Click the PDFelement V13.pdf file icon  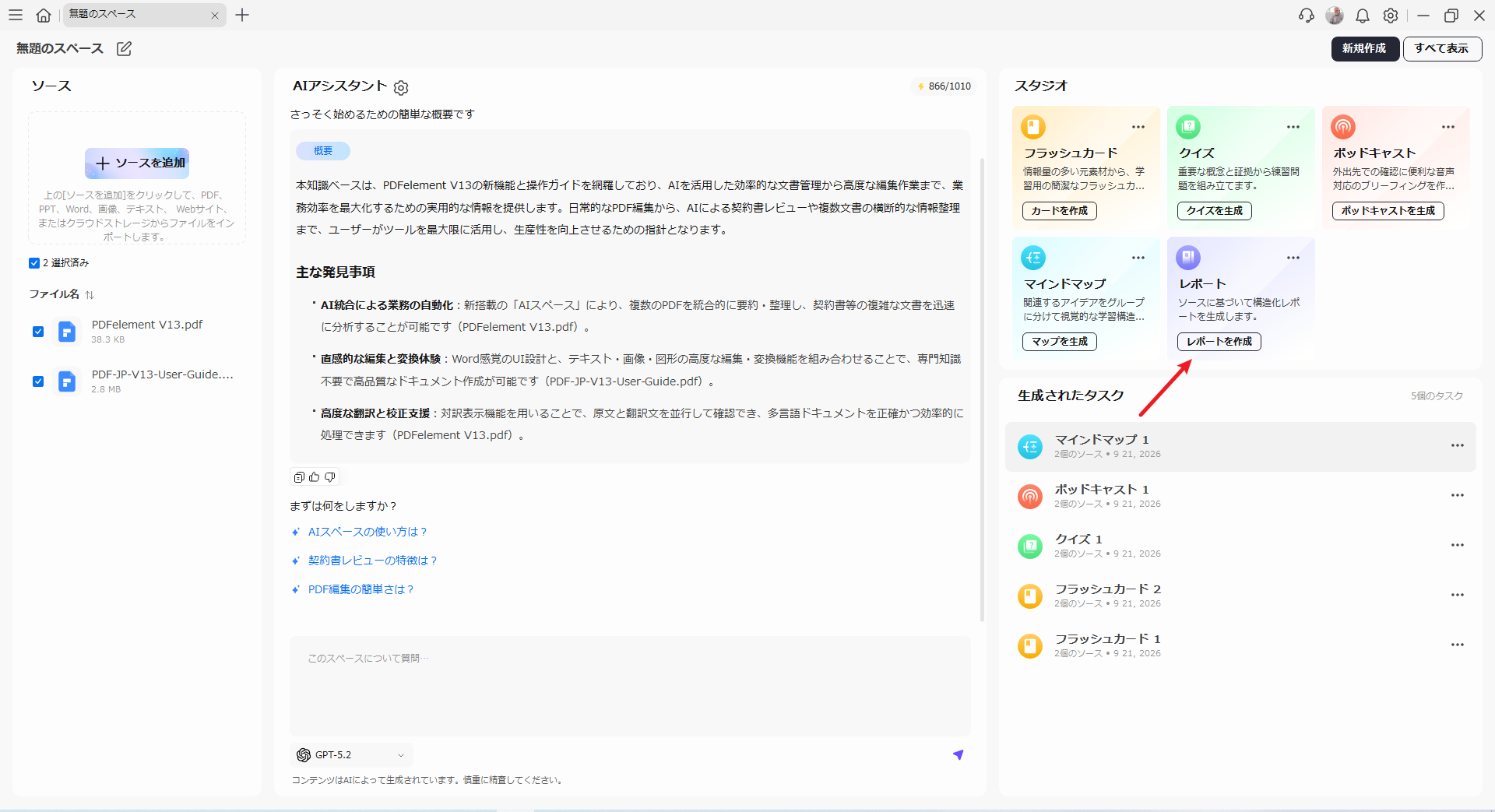pos(68,332)
